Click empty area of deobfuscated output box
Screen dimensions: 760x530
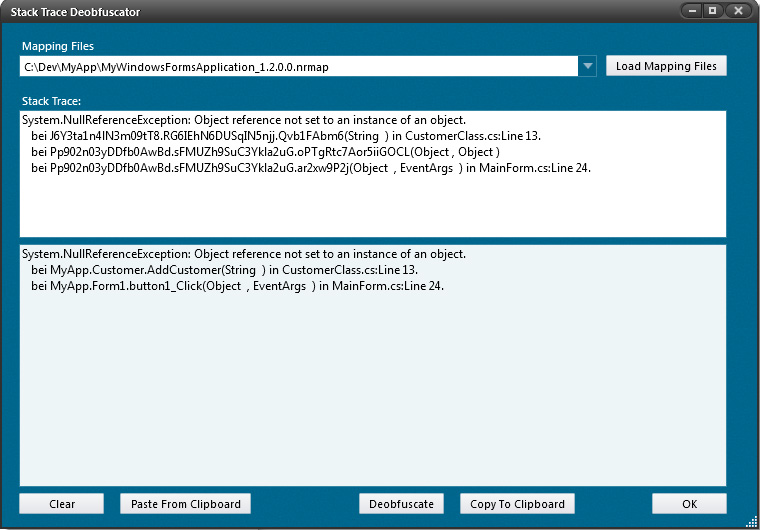point(372,400)
